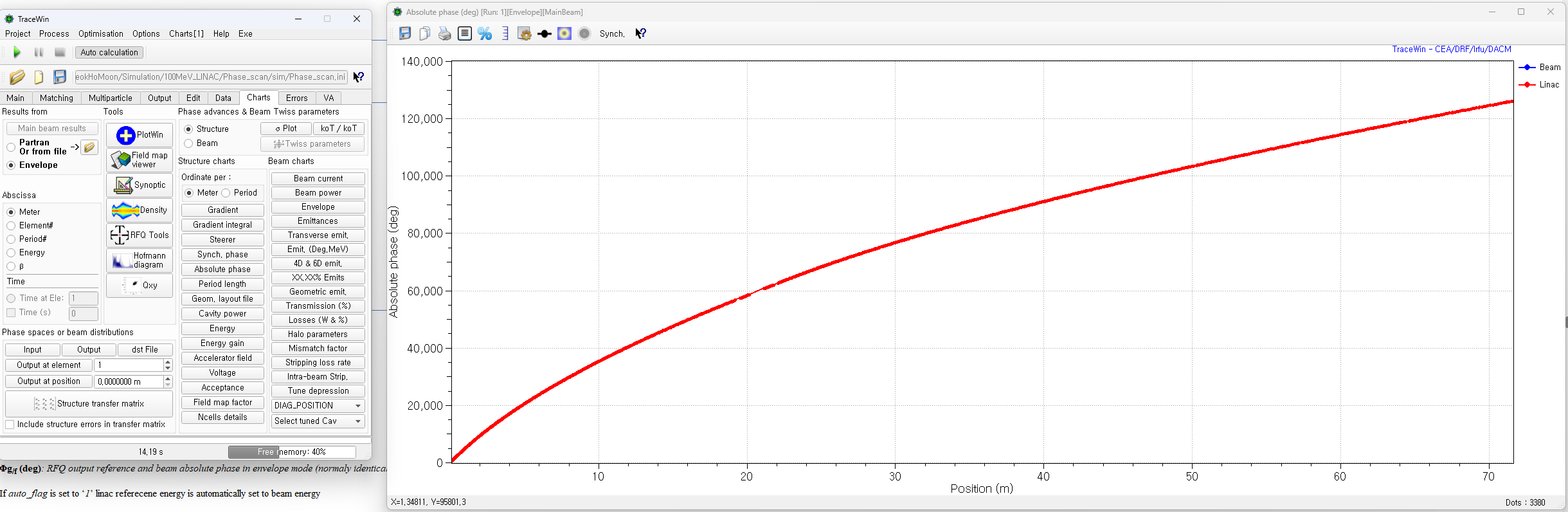
Task: Click the Auto calculation button
Action: tap(109, 53)
